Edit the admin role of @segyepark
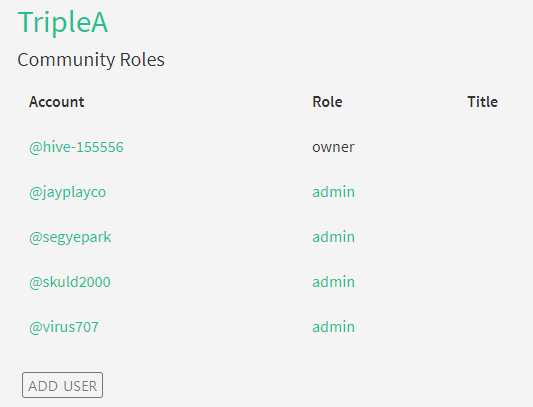 pos(333,237)
